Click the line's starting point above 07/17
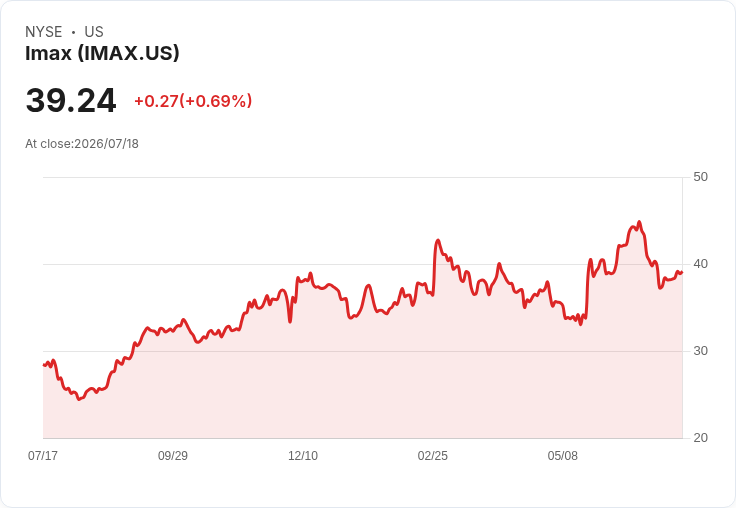 point(44,365)
